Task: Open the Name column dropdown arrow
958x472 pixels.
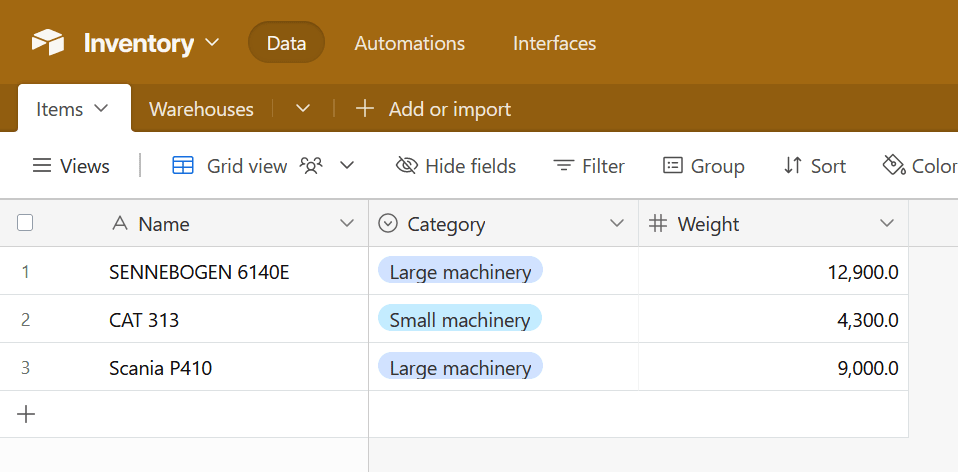Action: click(x=347, y=223)
